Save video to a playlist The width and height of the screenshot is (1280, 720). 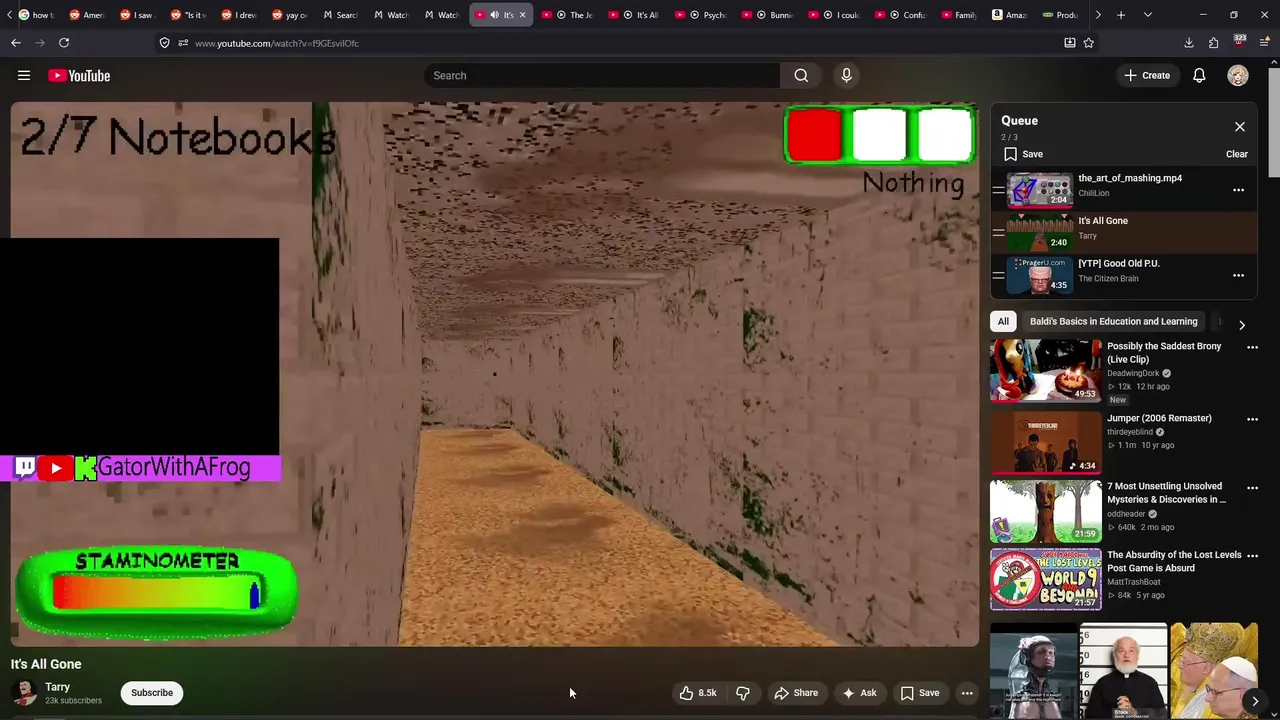coord(920,693)
